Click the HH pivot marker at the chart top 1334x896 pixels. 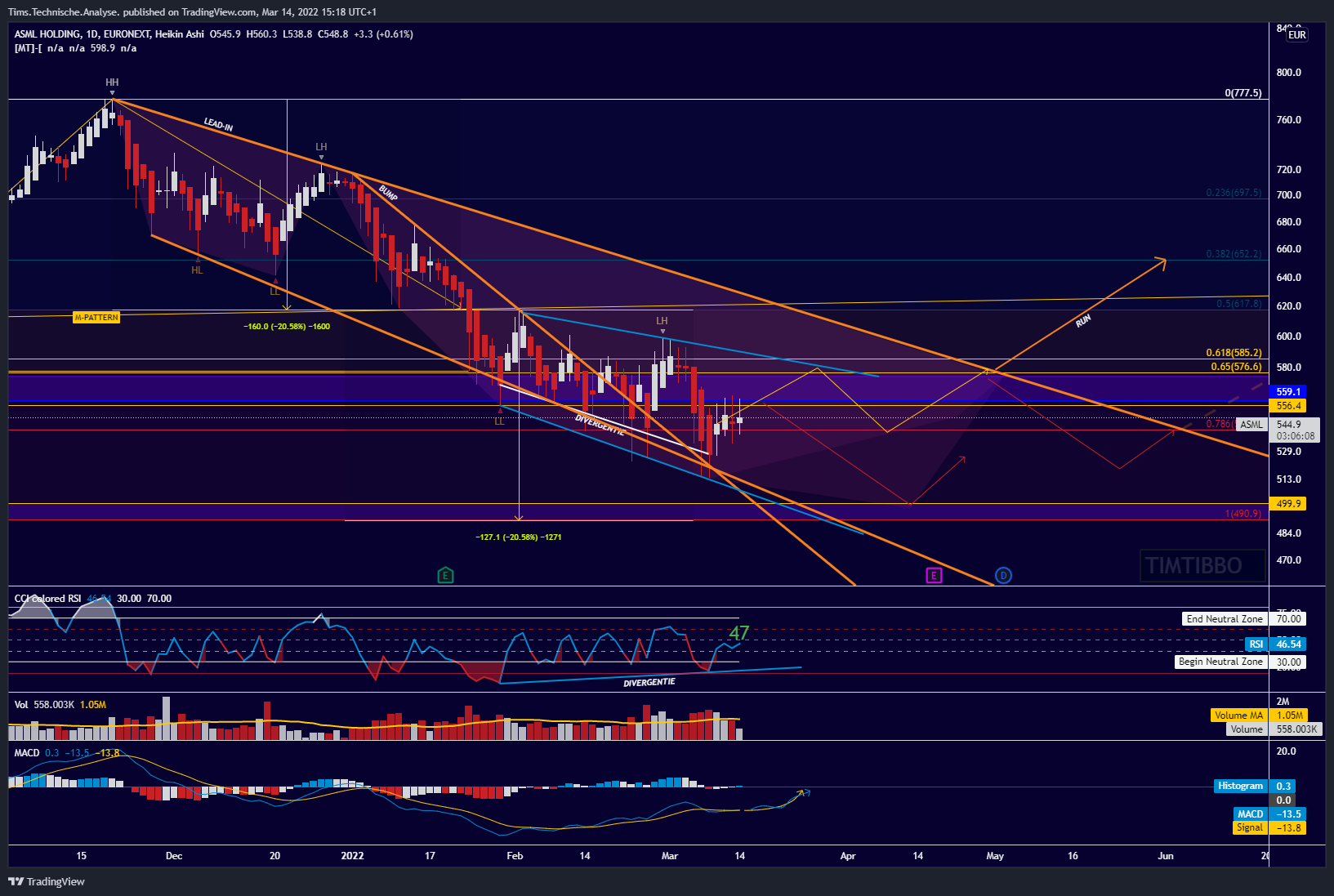[112, 82]
